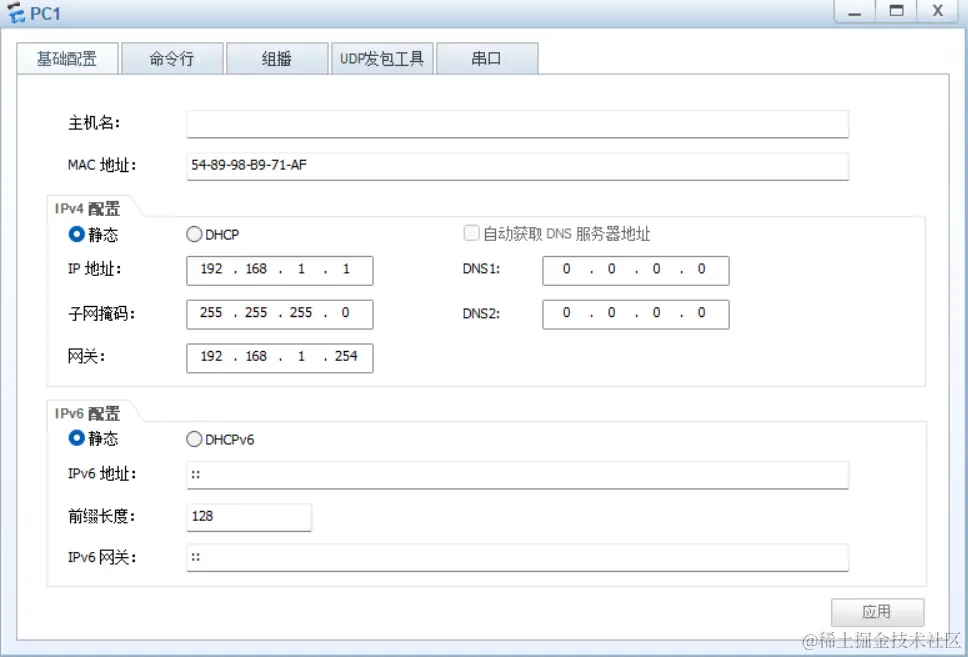Viewport: 968px width, 657px height.
Task: Switch to the UDP发包工具 tab
Action: tap(382, 58)
